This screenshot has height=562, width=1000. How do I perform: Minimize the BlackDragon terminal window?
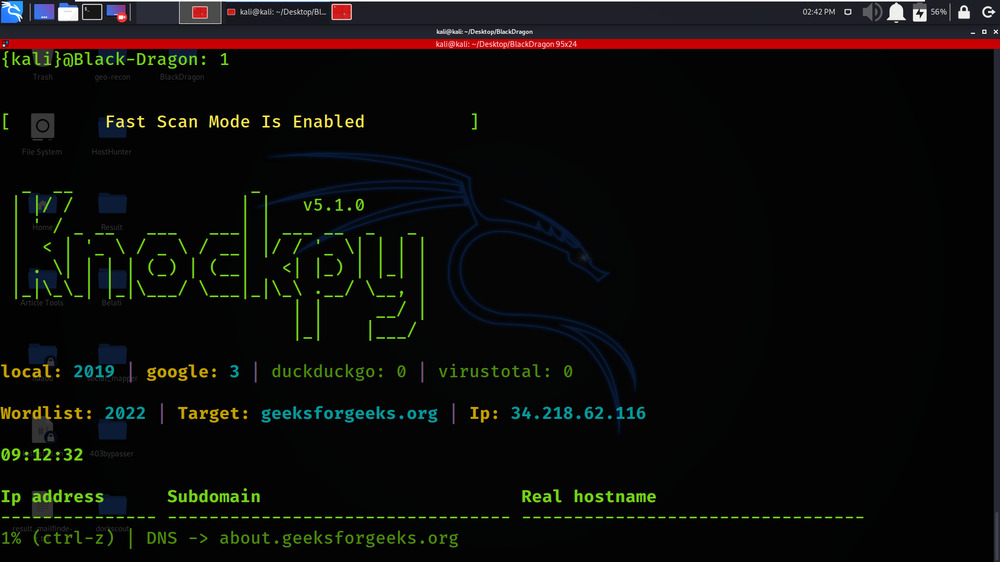coord(973,32)
